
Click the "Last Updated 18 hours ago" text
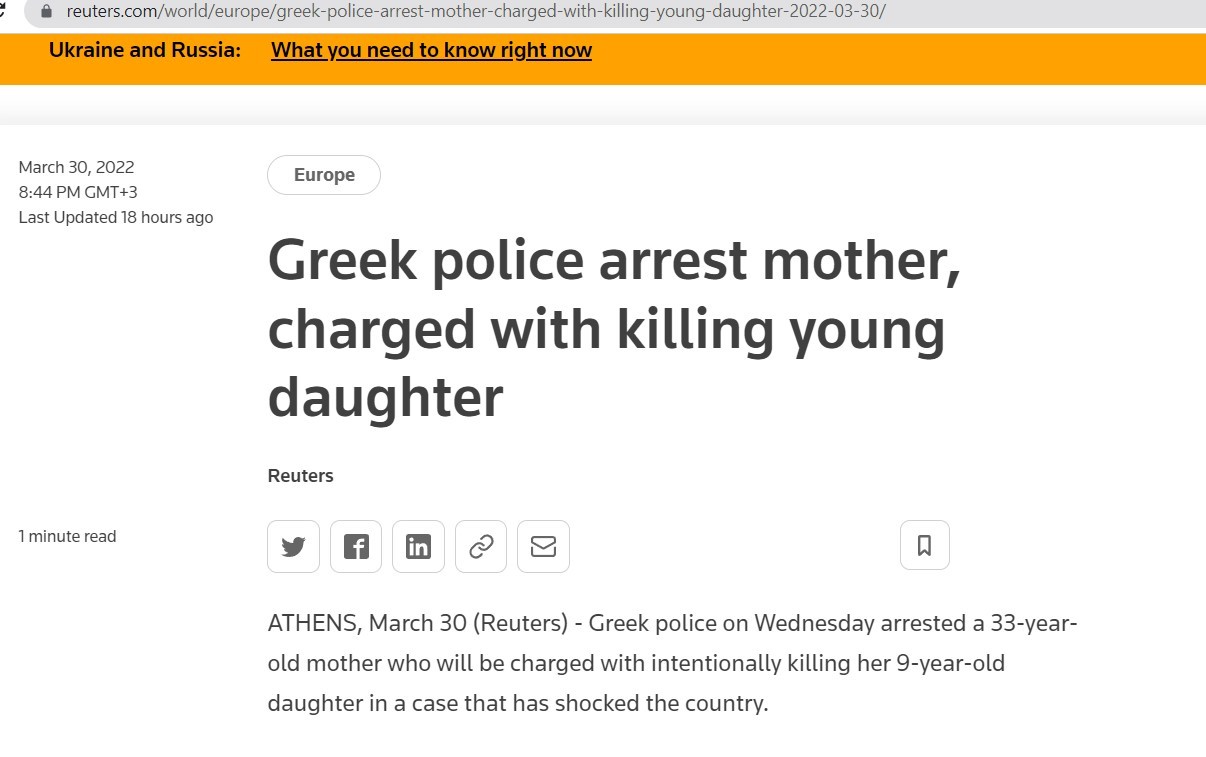[x=115, y=217]
